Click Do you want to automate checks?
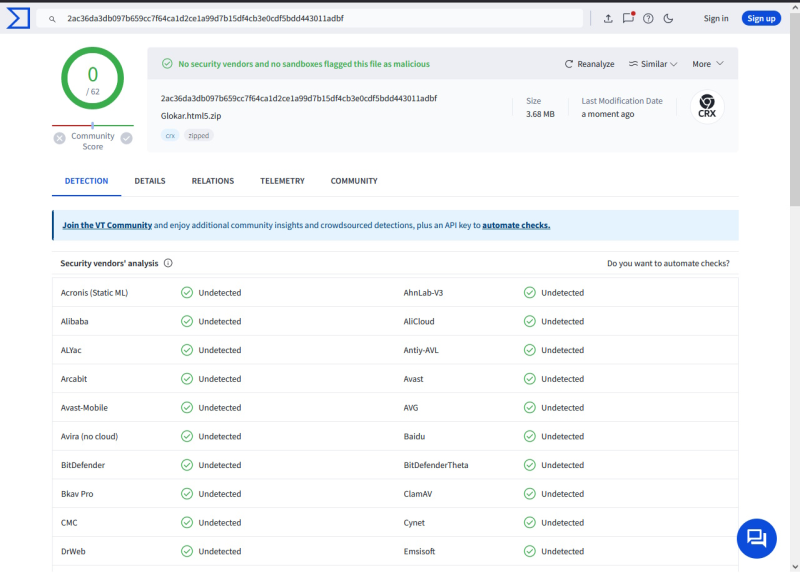This screenshot has width=800, height=573. coord(668,263)
